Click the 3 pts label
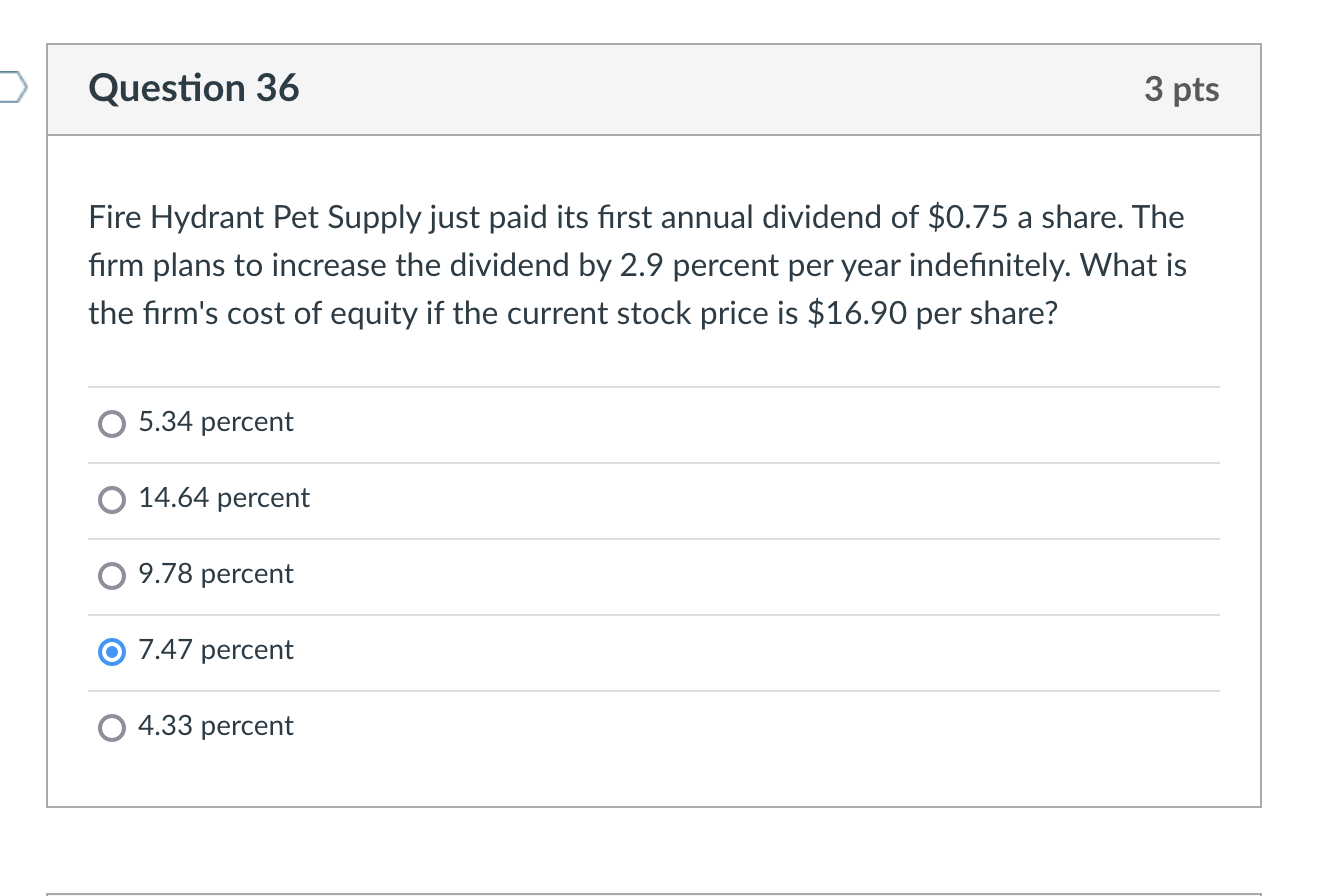Image resolution: width=1322 pixels, height=896 pixels. 1184,89
